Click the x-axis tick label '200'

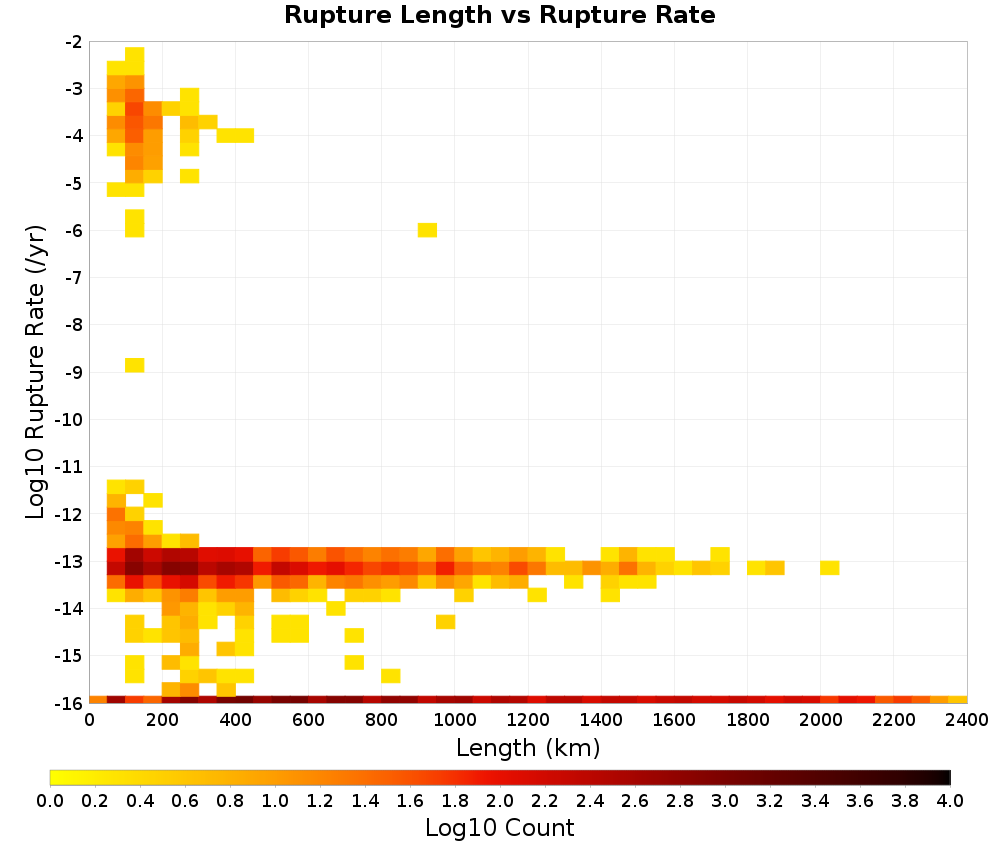click(162, 721)
